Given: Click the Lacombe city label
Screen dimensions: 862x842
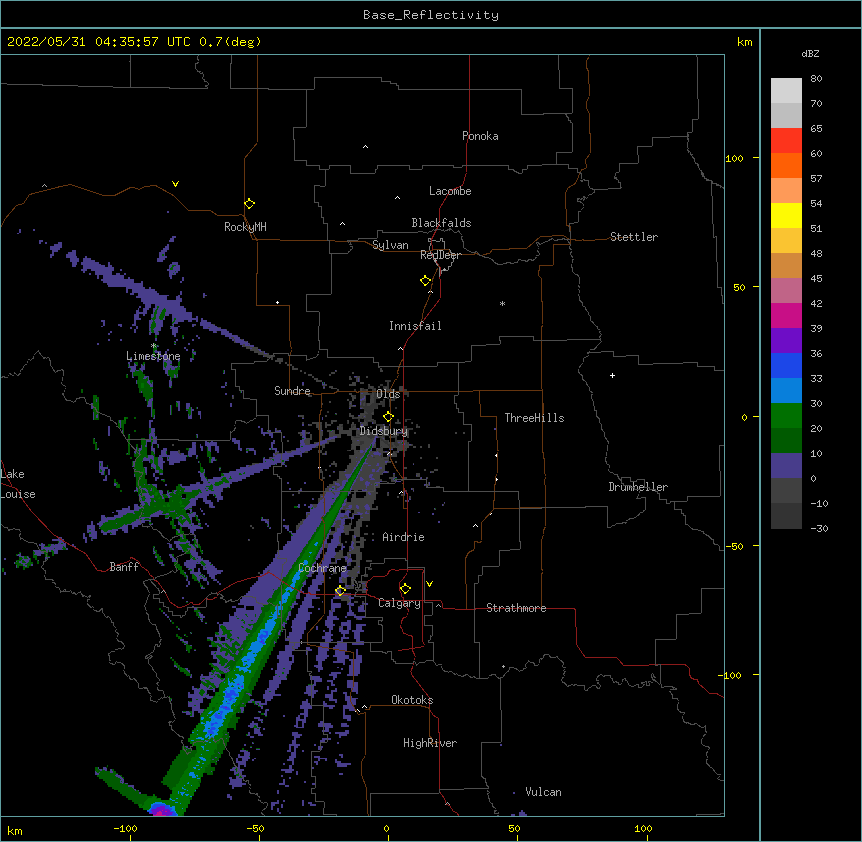Looking at the screenshot, I should click(x=450, y=191).
